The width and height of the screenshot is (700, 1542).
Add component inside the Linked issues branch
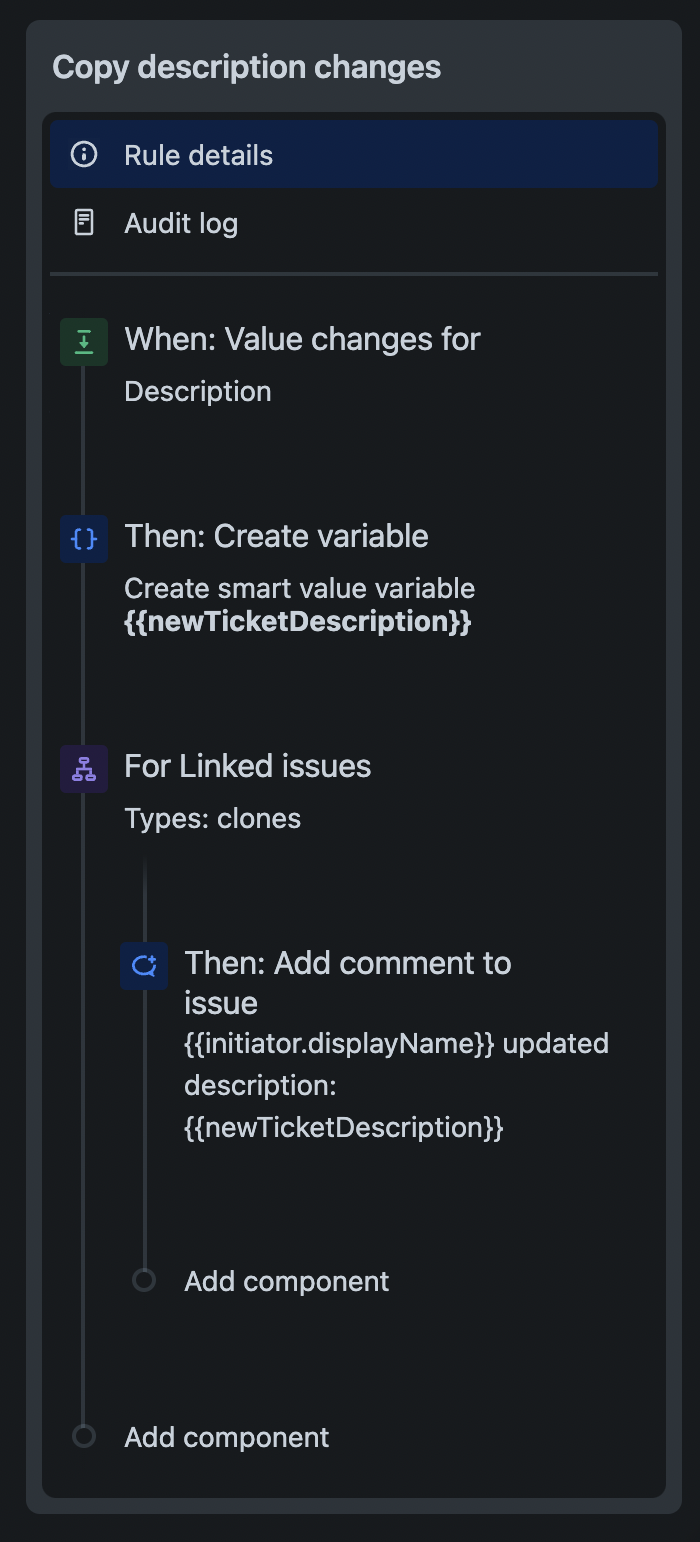point(286,1280)
